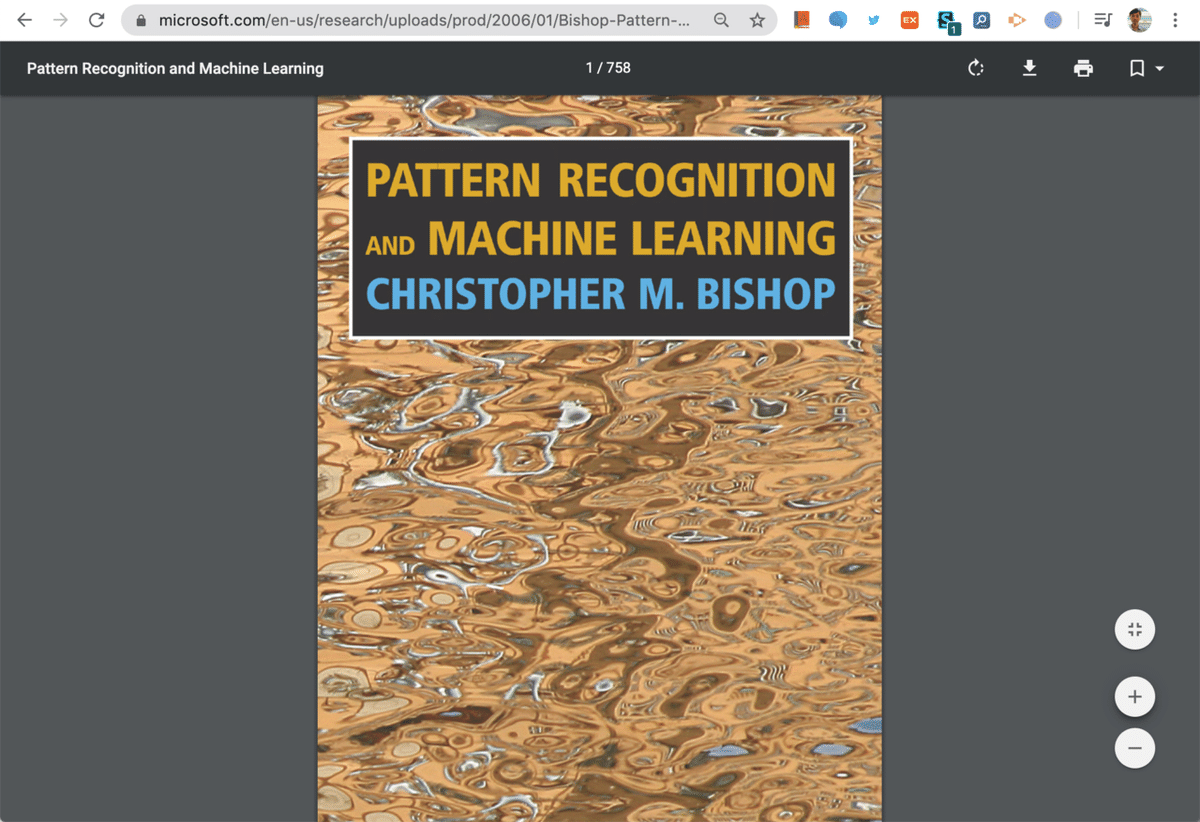This screenshot has width=1200, height=822.
Task: Open the S extension with badge 1
Action: click(947, 21)
